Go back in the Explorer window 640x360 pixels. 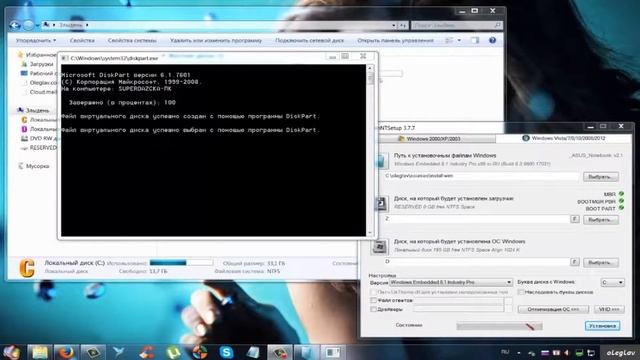click(x=15, y=25)
